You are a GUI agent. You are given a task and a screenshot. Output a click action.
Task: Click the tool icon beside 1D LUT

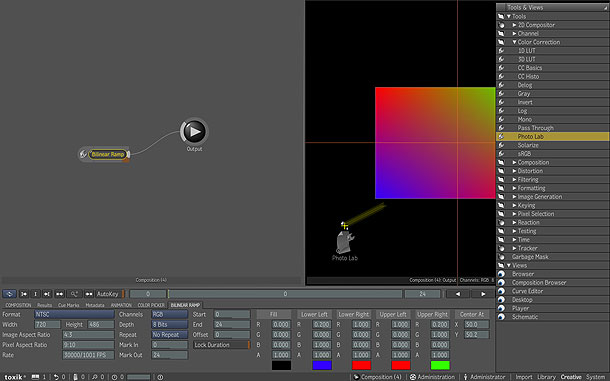click(501, 51)
